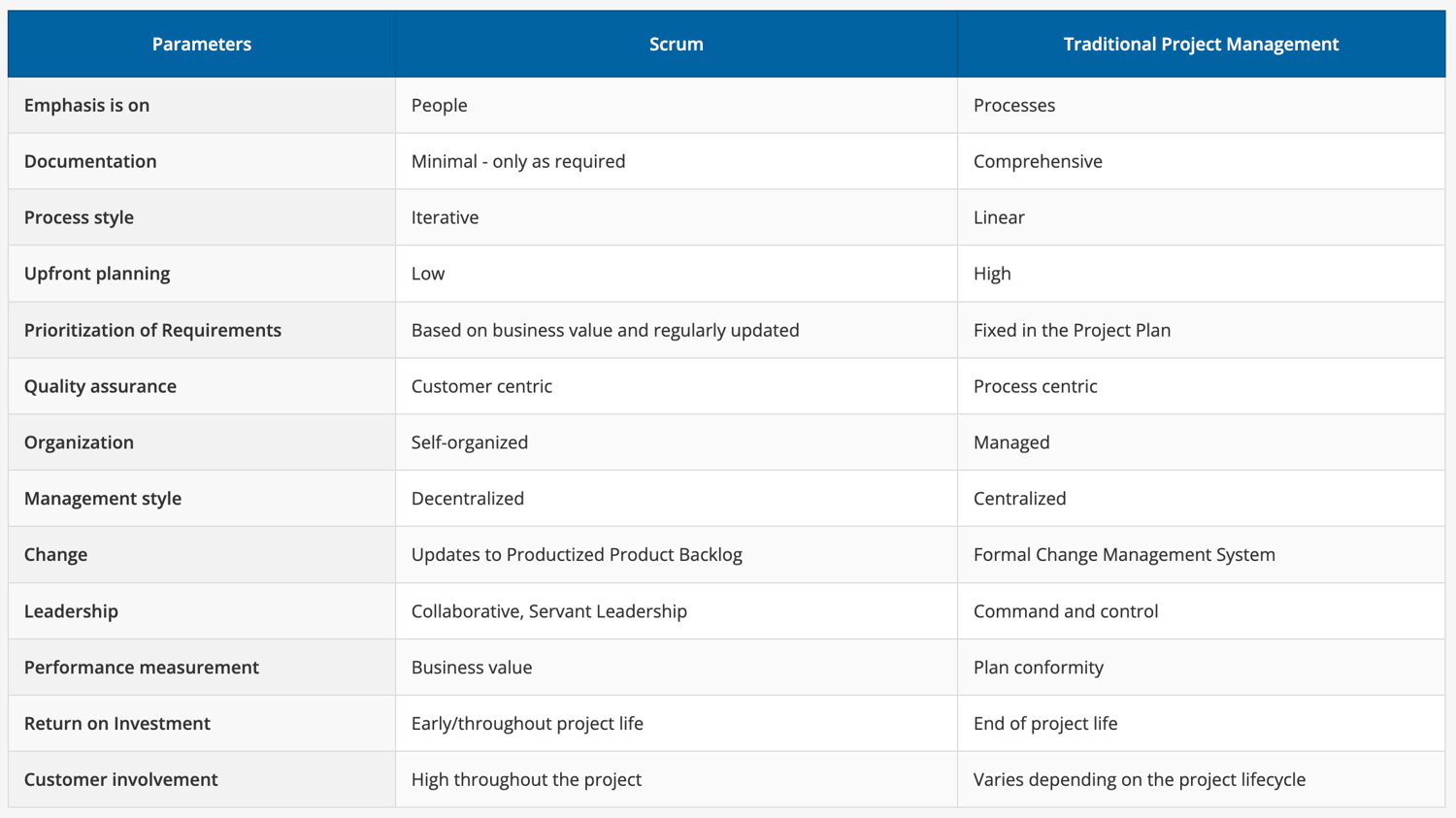The width and height of the screenshot is (1456, 818).
Task: Click the Self-organized cell
Action: tap(470, 442)
